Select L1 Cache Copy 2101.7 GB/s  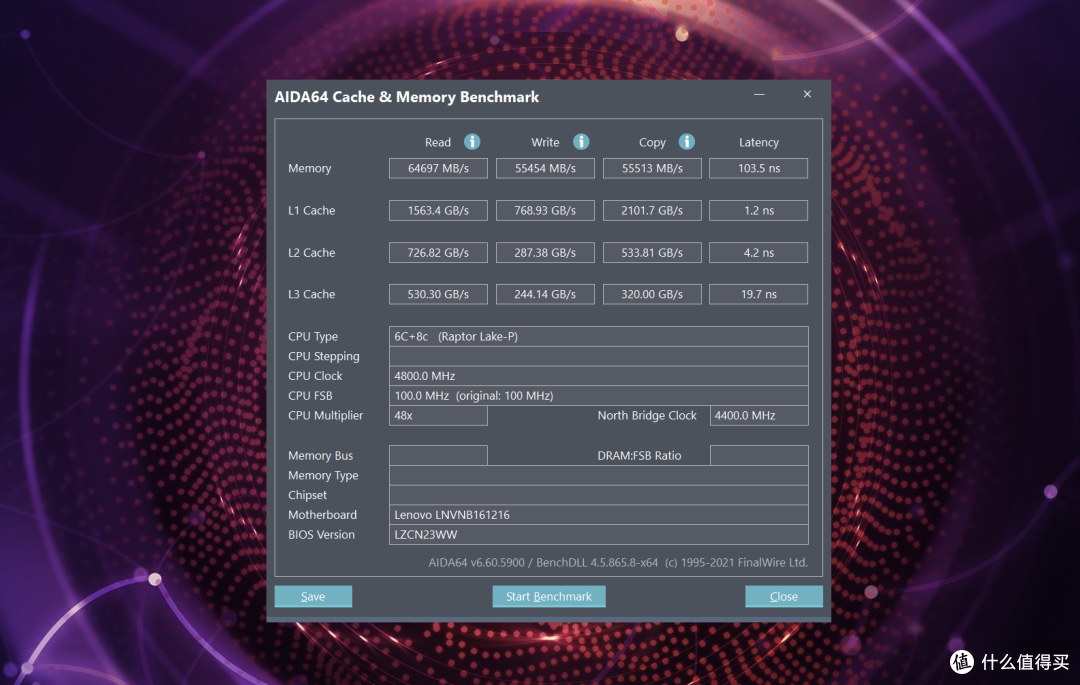[x=652, y=211]
